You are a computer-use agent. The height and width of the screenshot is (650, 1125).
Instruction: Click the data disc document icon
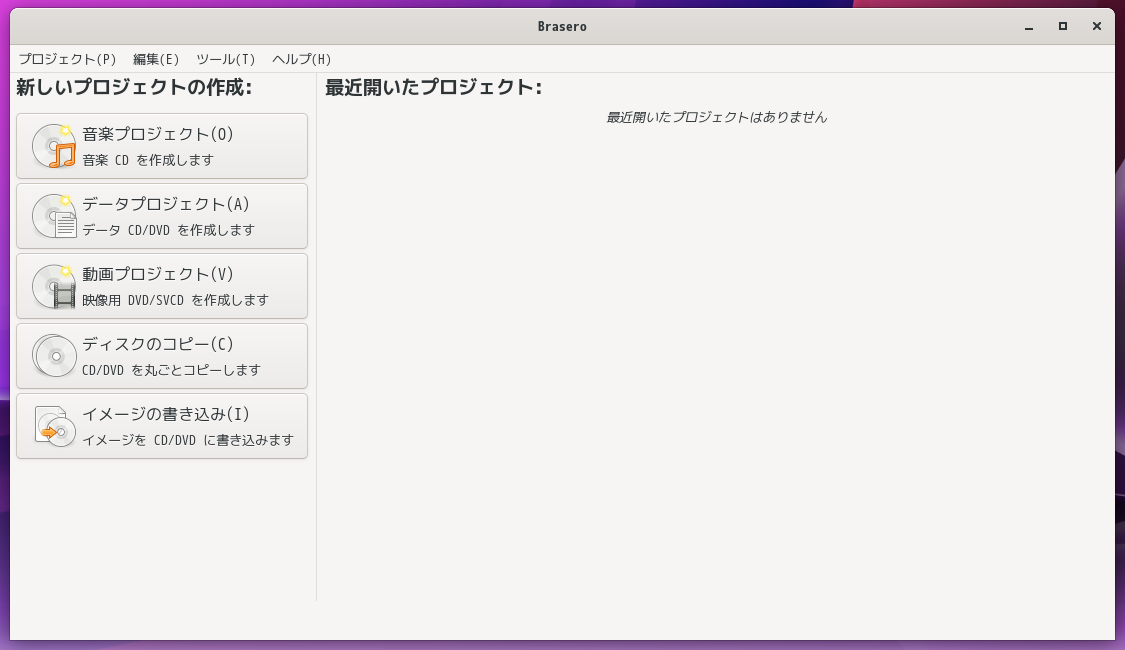coord(55,216)
